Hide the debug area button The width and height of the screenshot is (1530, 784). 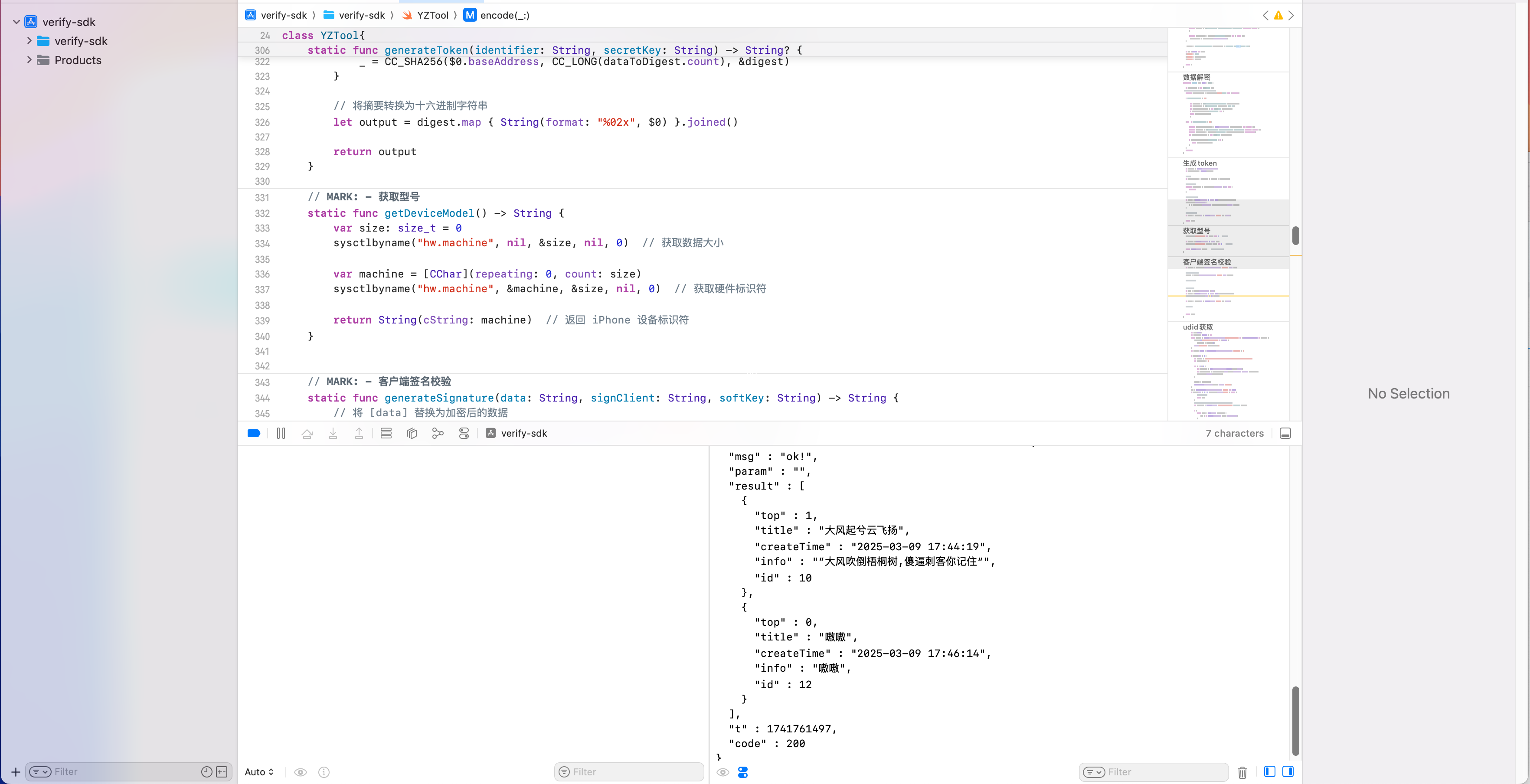[1285, 434]
